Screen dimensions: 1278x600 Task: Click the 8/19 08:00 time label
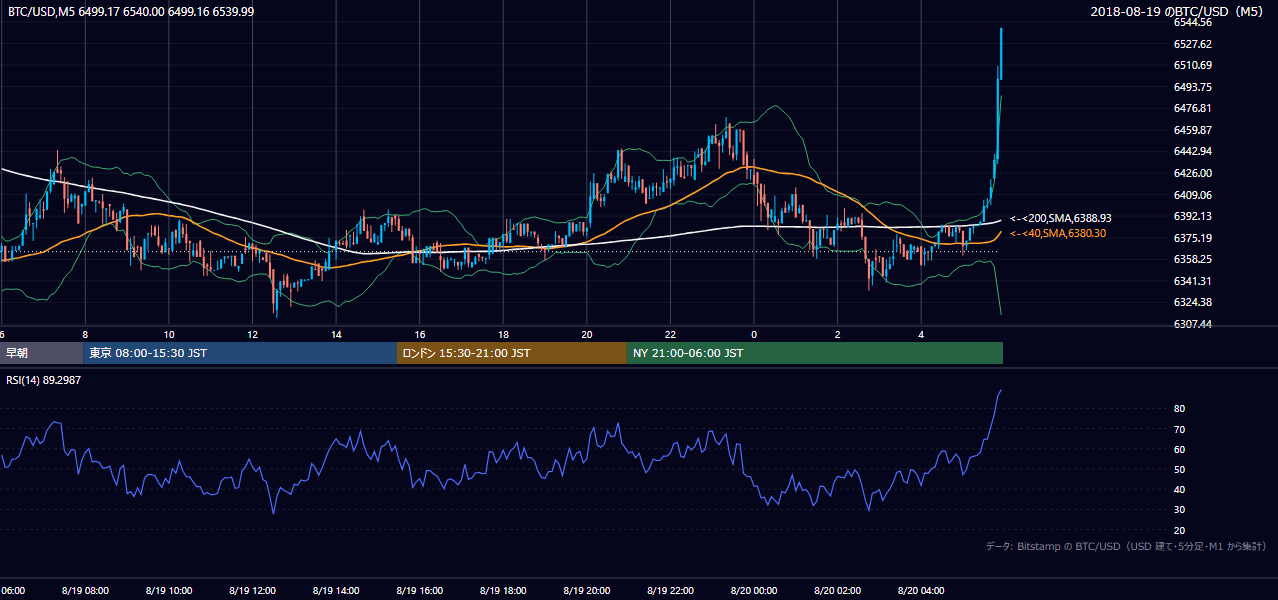tap(85, 591)
